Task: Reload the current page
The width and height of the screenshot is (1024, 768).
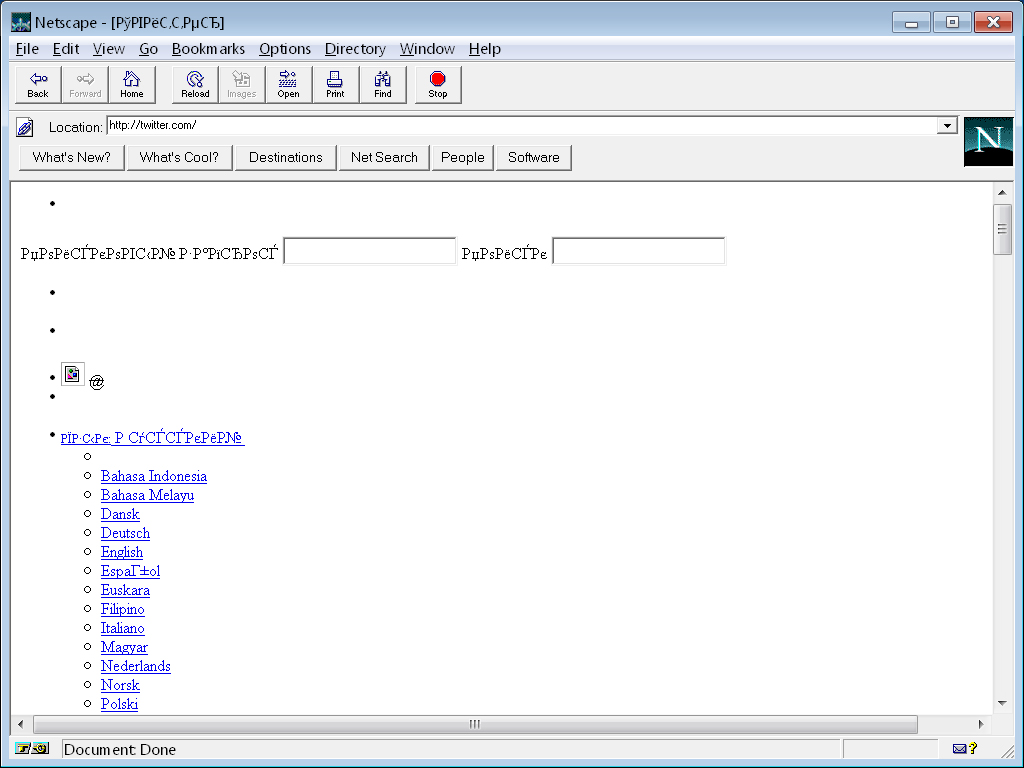Action: pyautogui.click(x=195, y=85)
